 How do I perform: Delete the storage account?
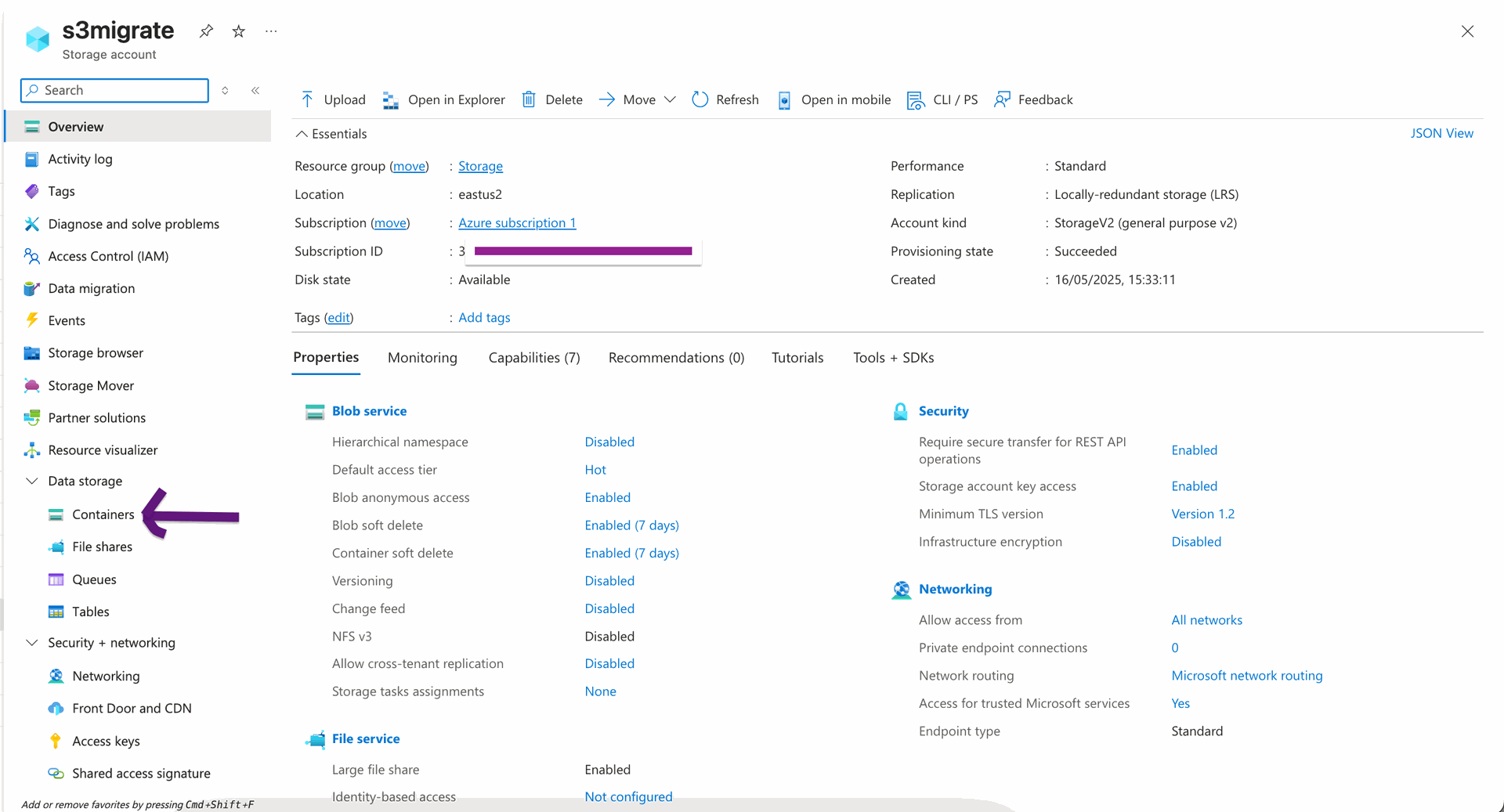tap(552, 99)
